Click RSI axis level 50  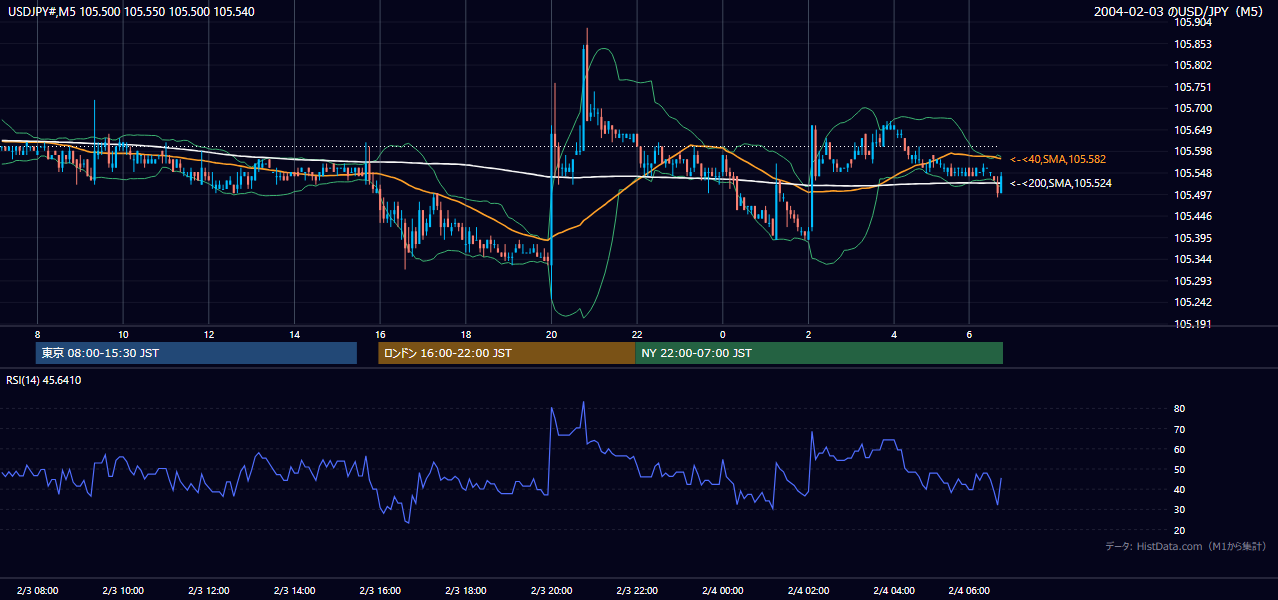(1179, 469)
